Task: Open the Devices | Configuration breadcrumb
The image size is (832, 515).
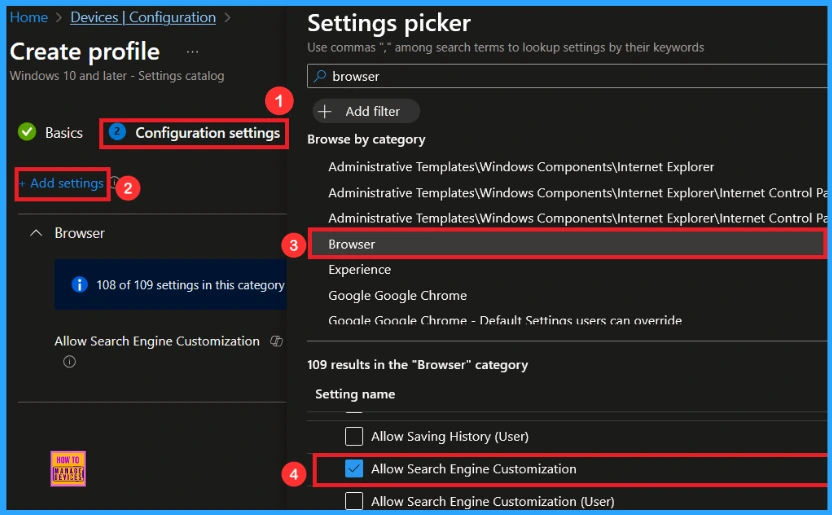Action: click(x=143, y=18)
